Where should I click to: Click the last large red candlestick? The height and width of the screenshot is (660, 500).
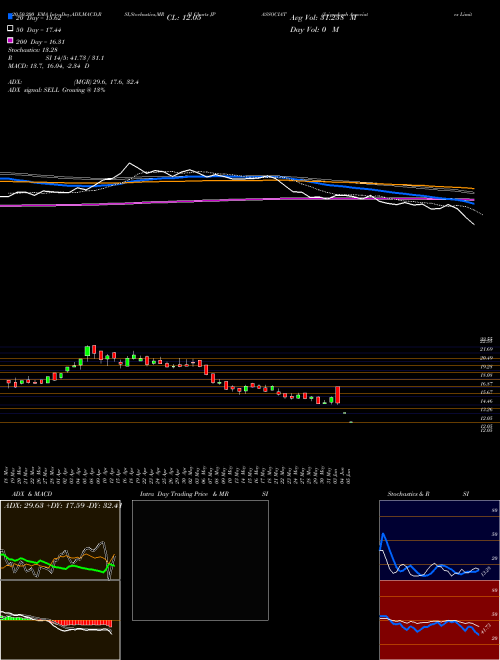[337, 395]
